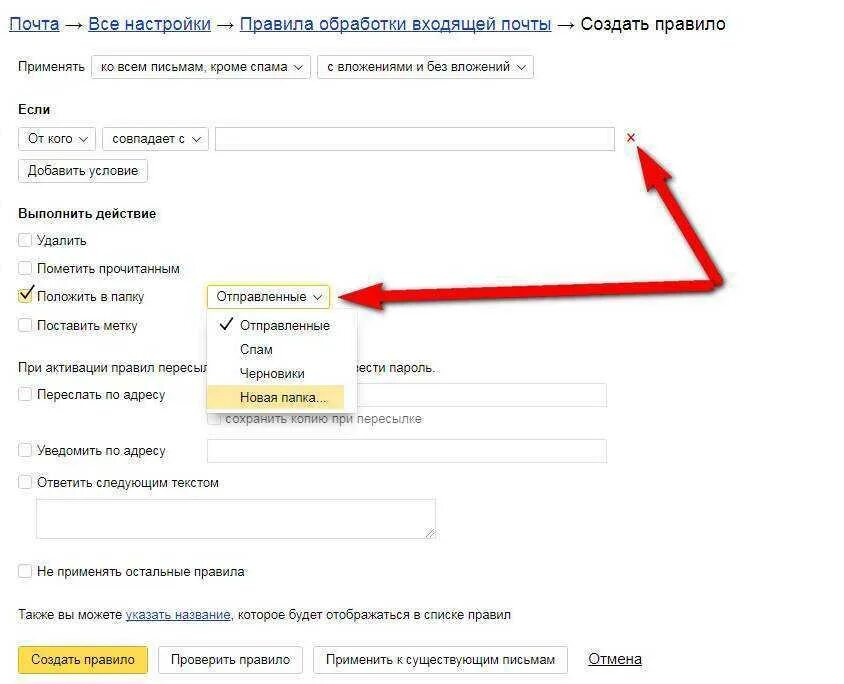Screen dimensions: 844x684
Task: Expand 'с вложениями и без вложений' dropdown
Action: [x=425, y=67]
